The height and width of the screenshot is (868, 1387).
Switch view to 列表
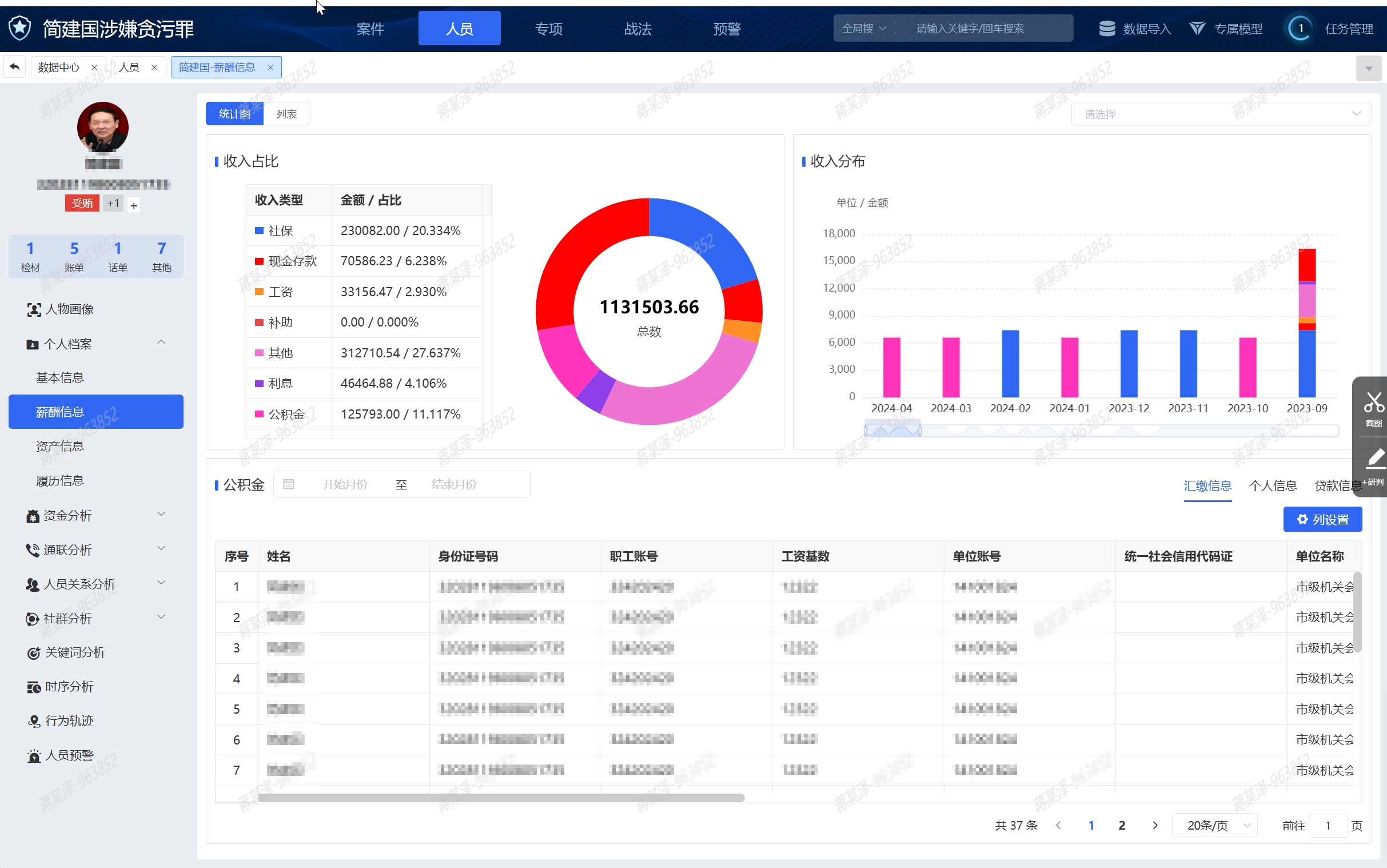(286, 114)
